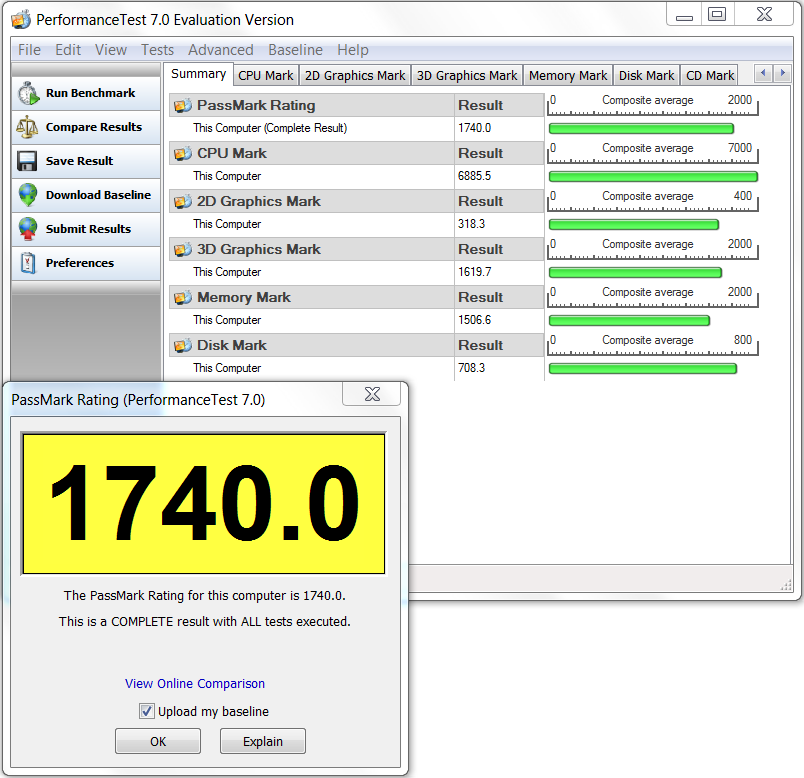The image size is (804, 778).
Task: Click the Preferences clipboard icon
Action: [x=28, y=263]
